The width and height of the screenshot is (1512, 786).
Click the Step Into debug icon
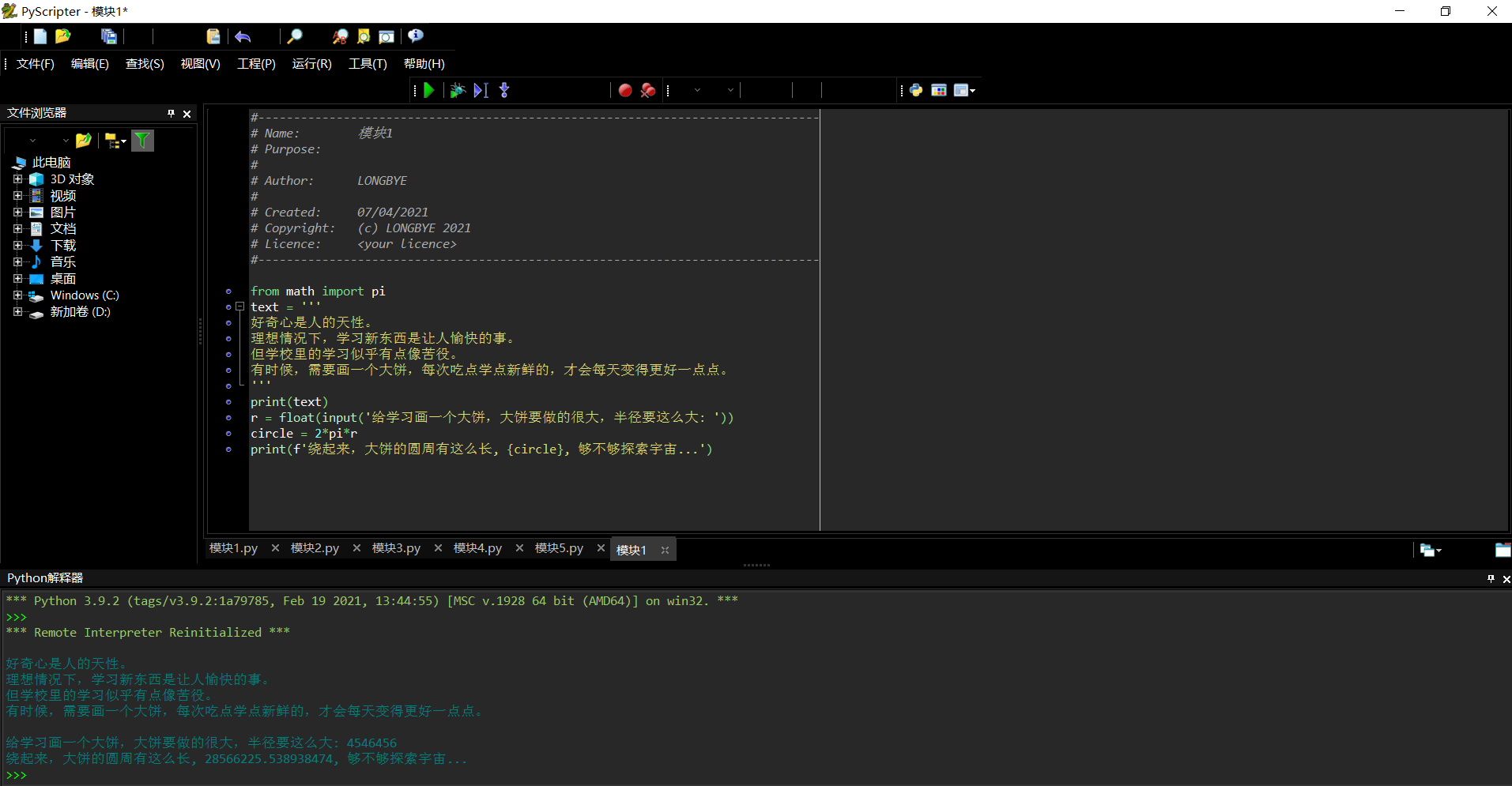pyautogui.click(x=504, y=90)
